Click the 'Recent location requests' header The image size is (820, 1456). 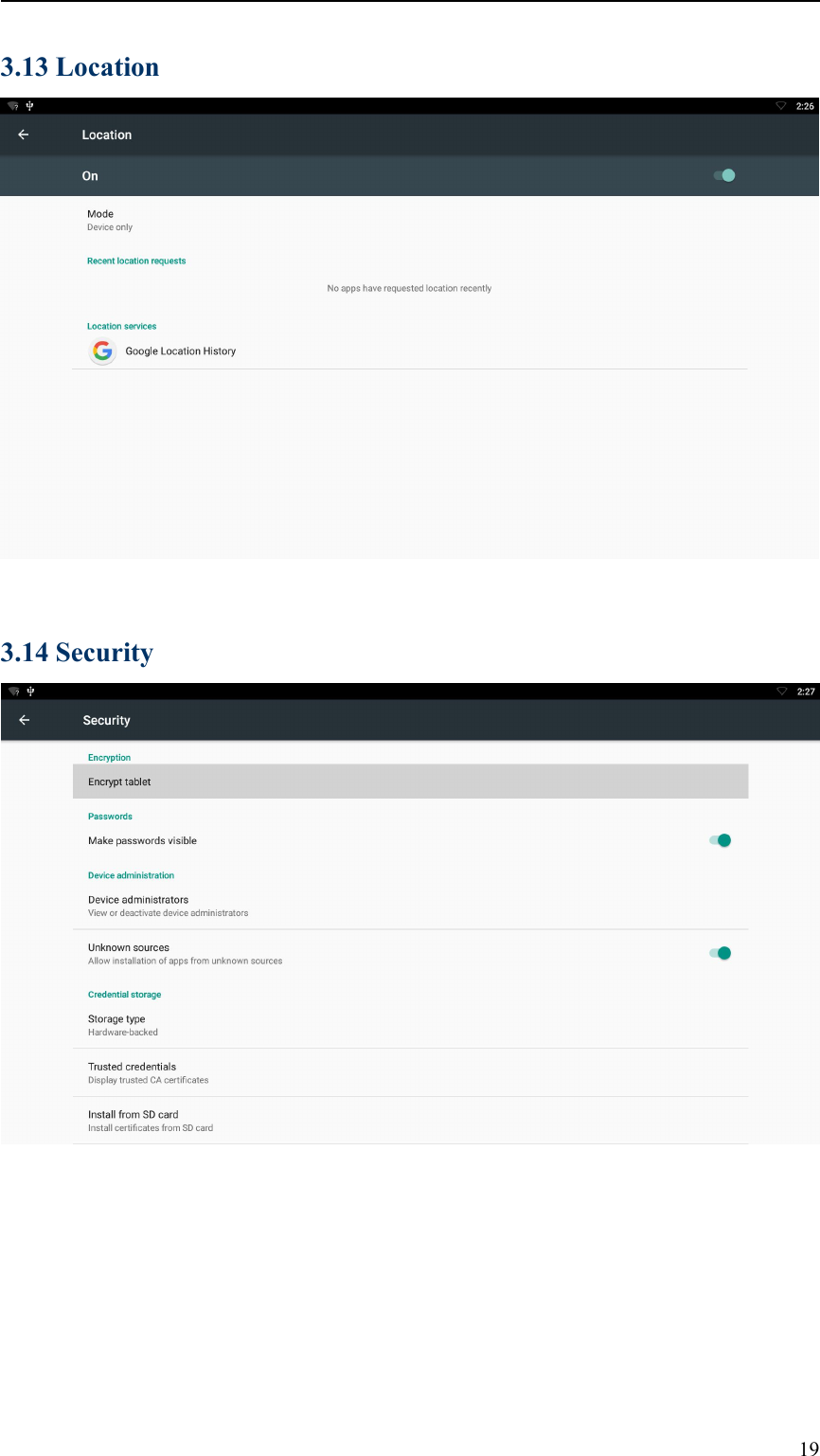[136, 261]
